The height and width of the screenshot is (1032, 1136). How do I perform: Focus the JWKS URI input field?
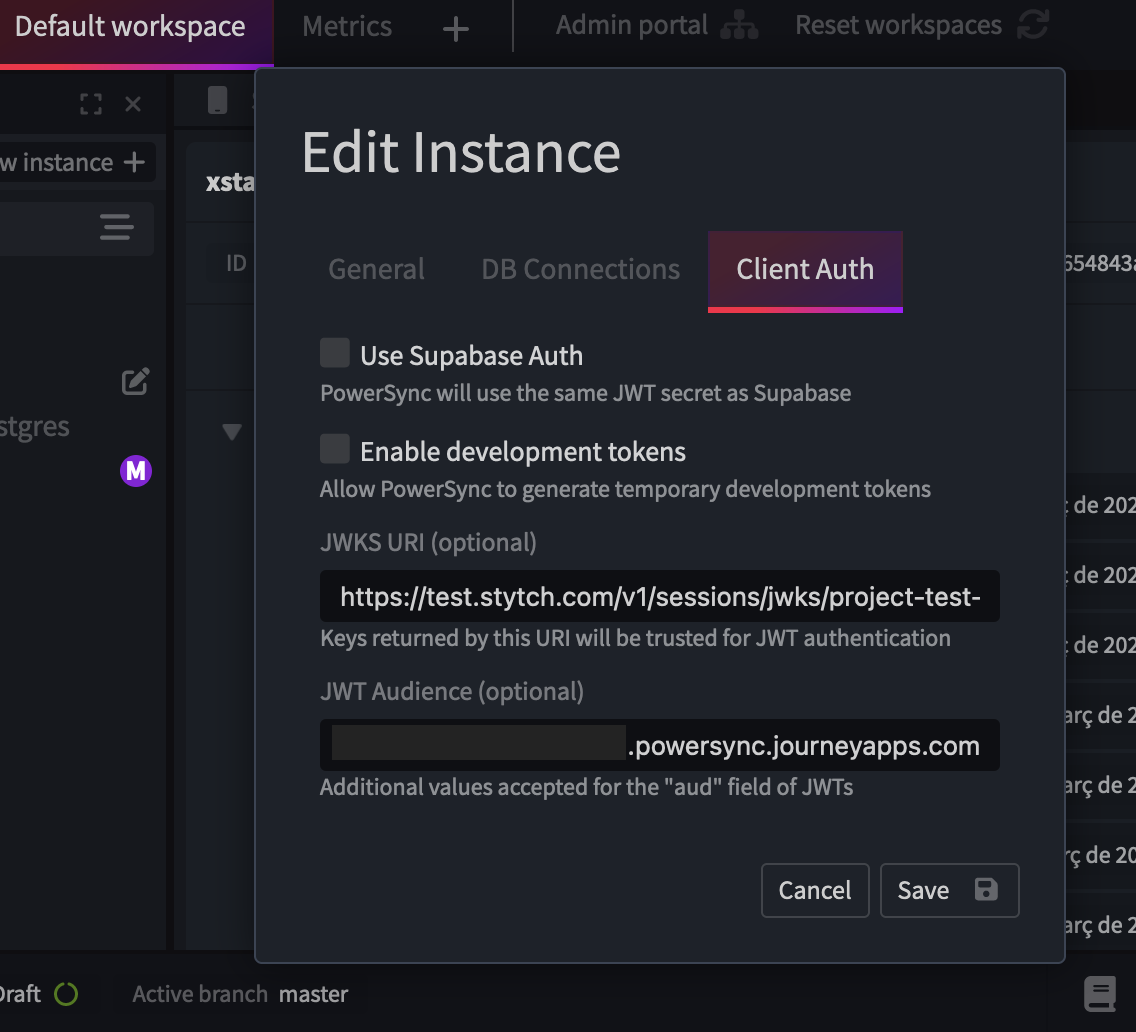pyautogui.click(x=659, y=596)
